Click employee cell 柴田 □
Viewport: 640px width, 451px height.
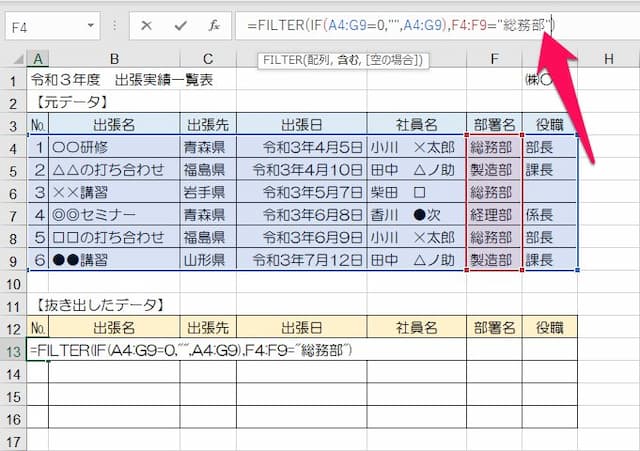[417, 192]
